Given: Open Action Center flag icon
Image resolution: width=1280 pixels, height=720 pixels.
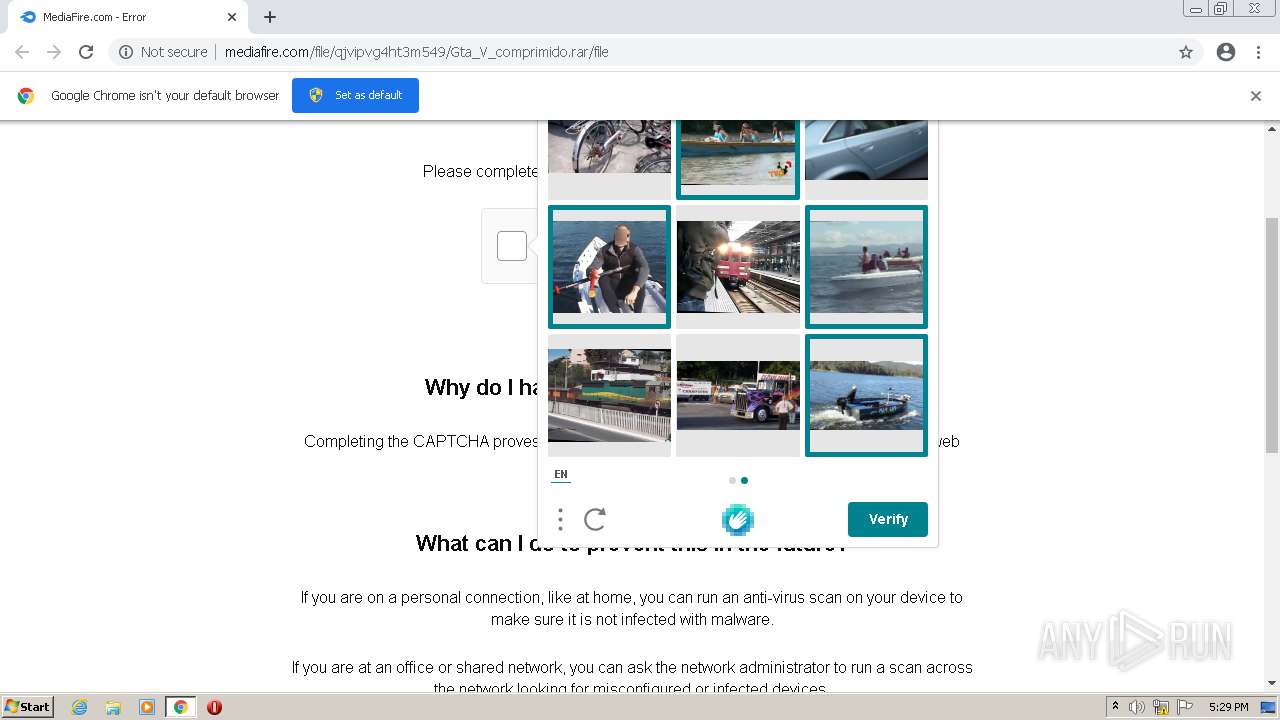Looking at the screenshot, I should [x=1184, y=707].
